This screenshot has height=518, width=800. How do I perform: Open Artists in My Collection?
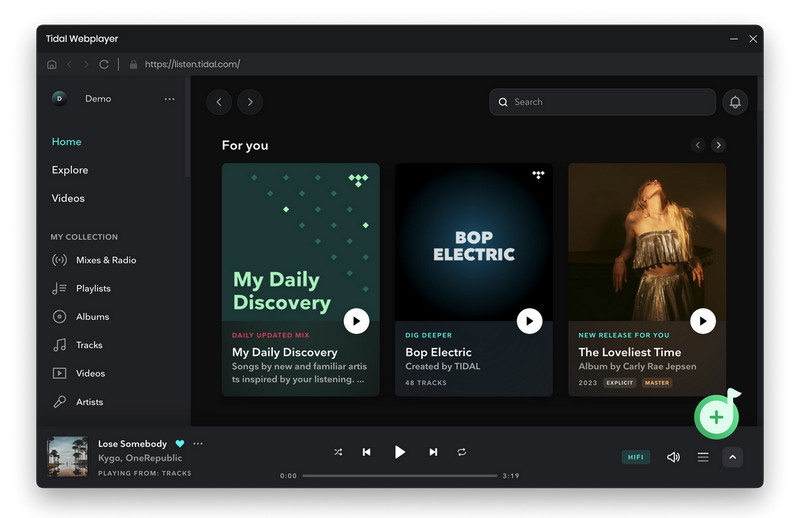click(x=89, y=402)
